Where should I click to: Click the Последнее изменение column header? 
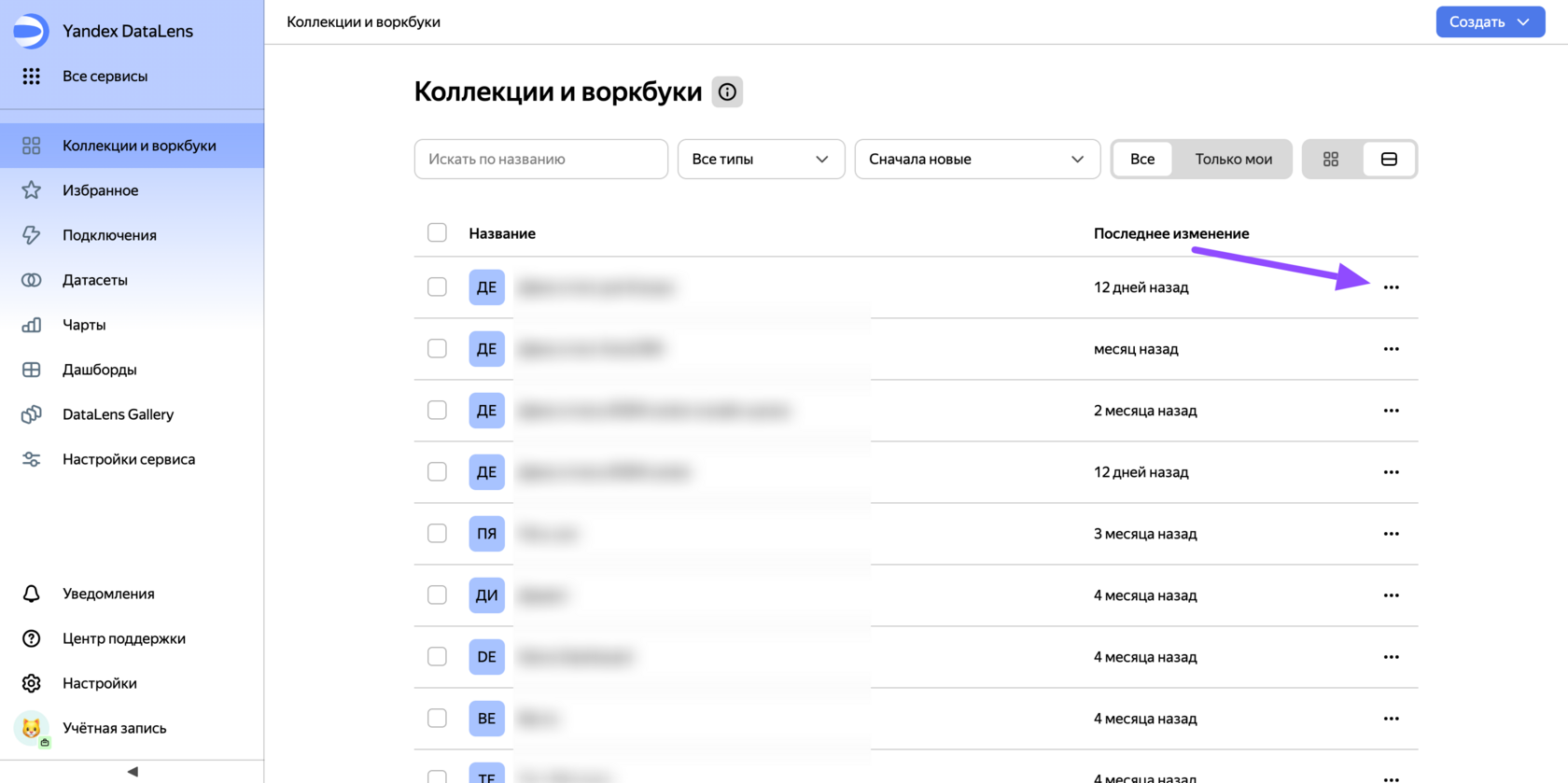pos(1171,233)
